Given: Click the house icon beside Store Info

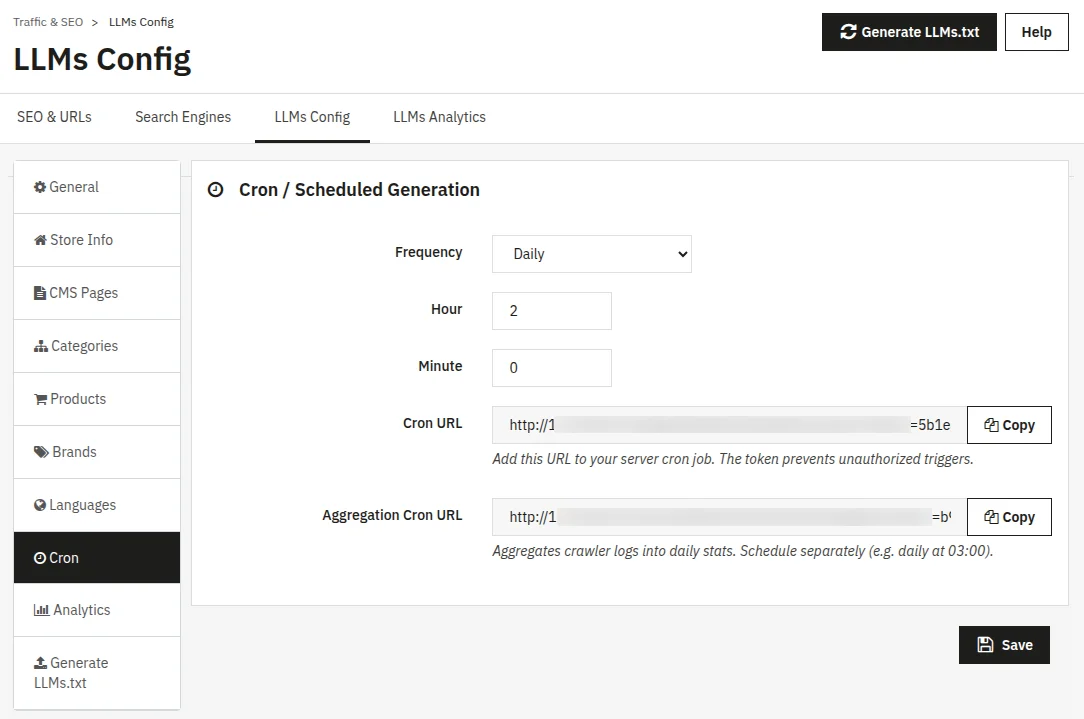Looking at the screenshot, I should click(40, 240).
